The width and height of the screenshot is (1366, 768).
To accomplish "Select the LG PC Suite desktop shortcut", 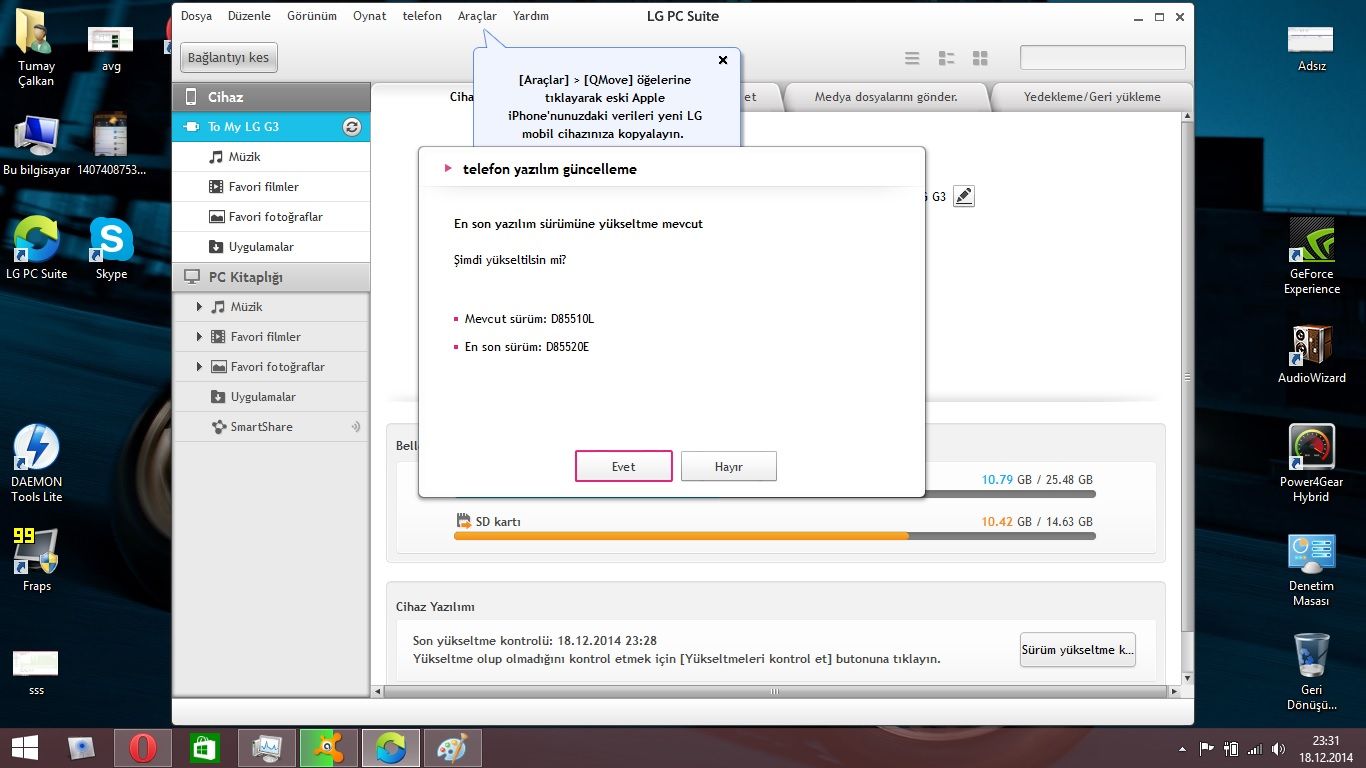I will 37,248.
